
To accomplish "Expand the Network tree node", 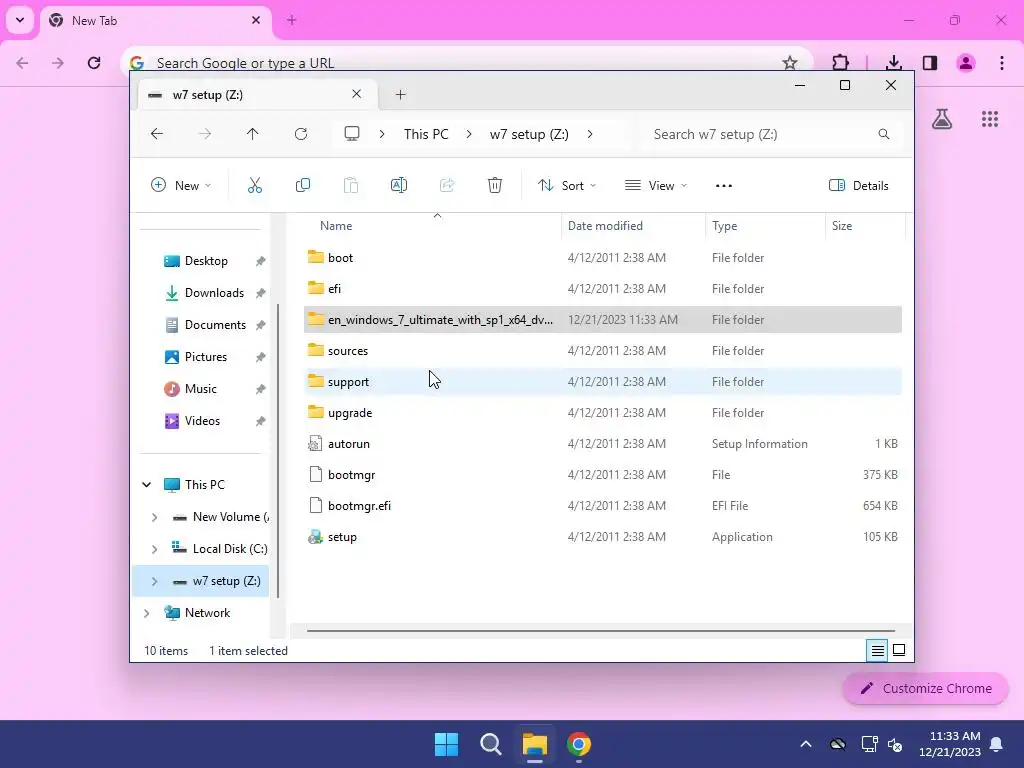I will [x=146, y=613].
